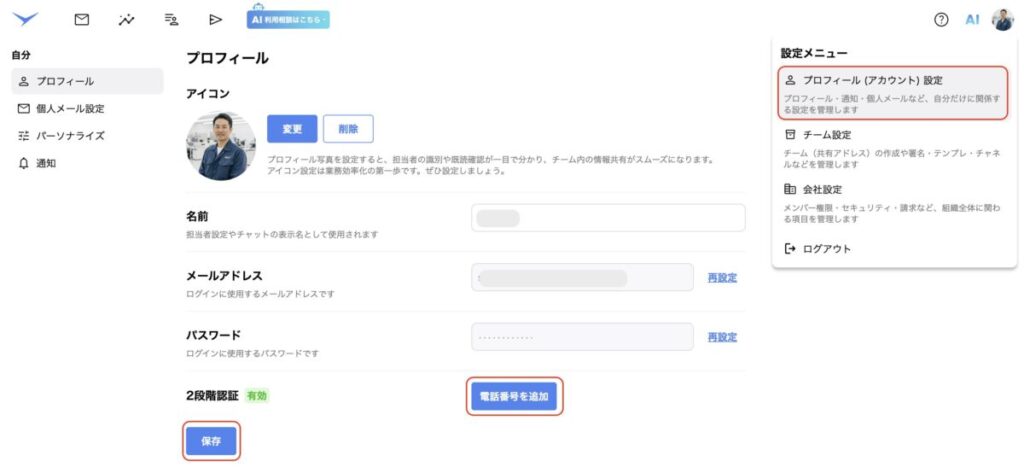Click the send (paper plane) icon
Screen dimensions: 1024x467
pyautogui.click(x=215, y=19)
